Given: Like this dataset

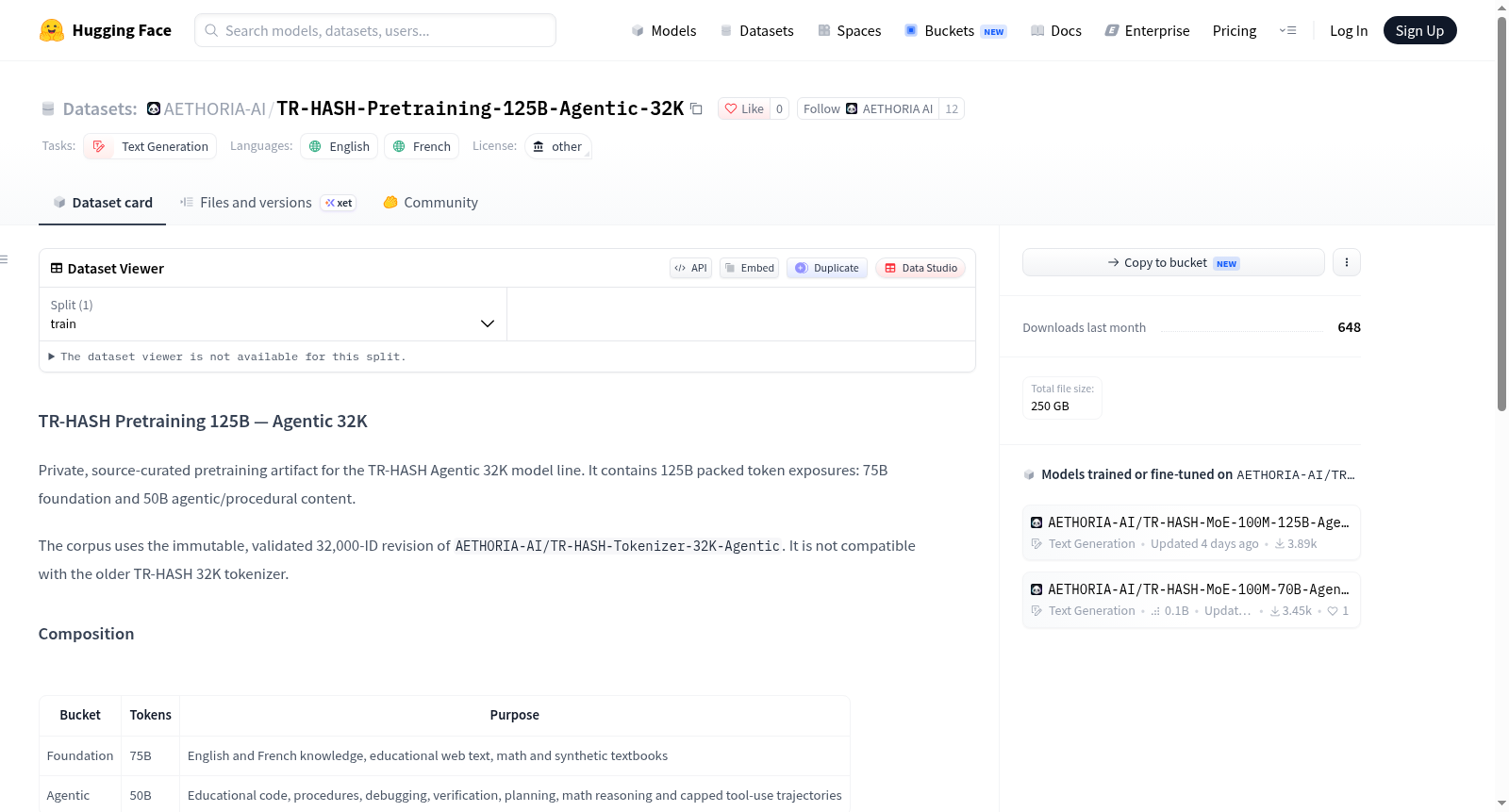Looking at the screenshot, I should click(x=744, y=108).
